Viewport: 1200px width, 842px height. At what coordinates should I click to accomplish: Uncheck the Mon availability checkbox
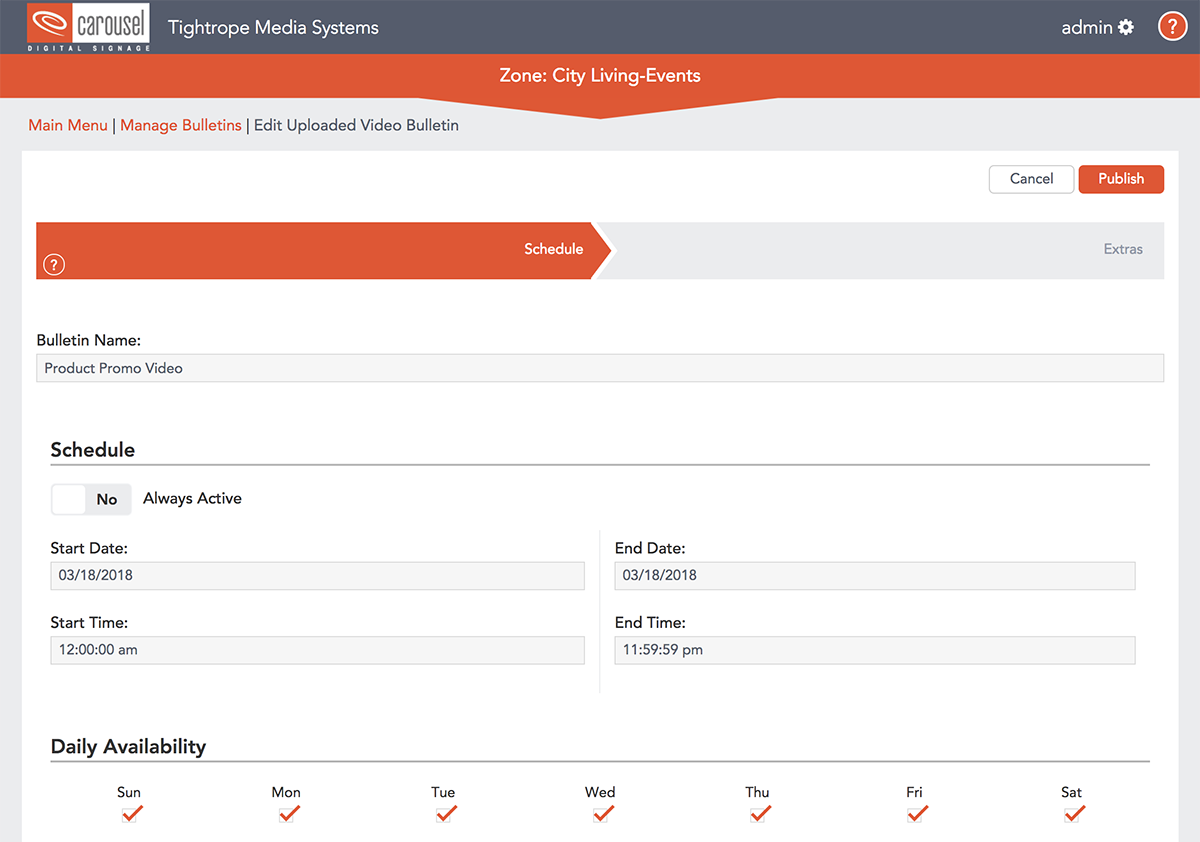pyautogui.click(x=286, y=815)
